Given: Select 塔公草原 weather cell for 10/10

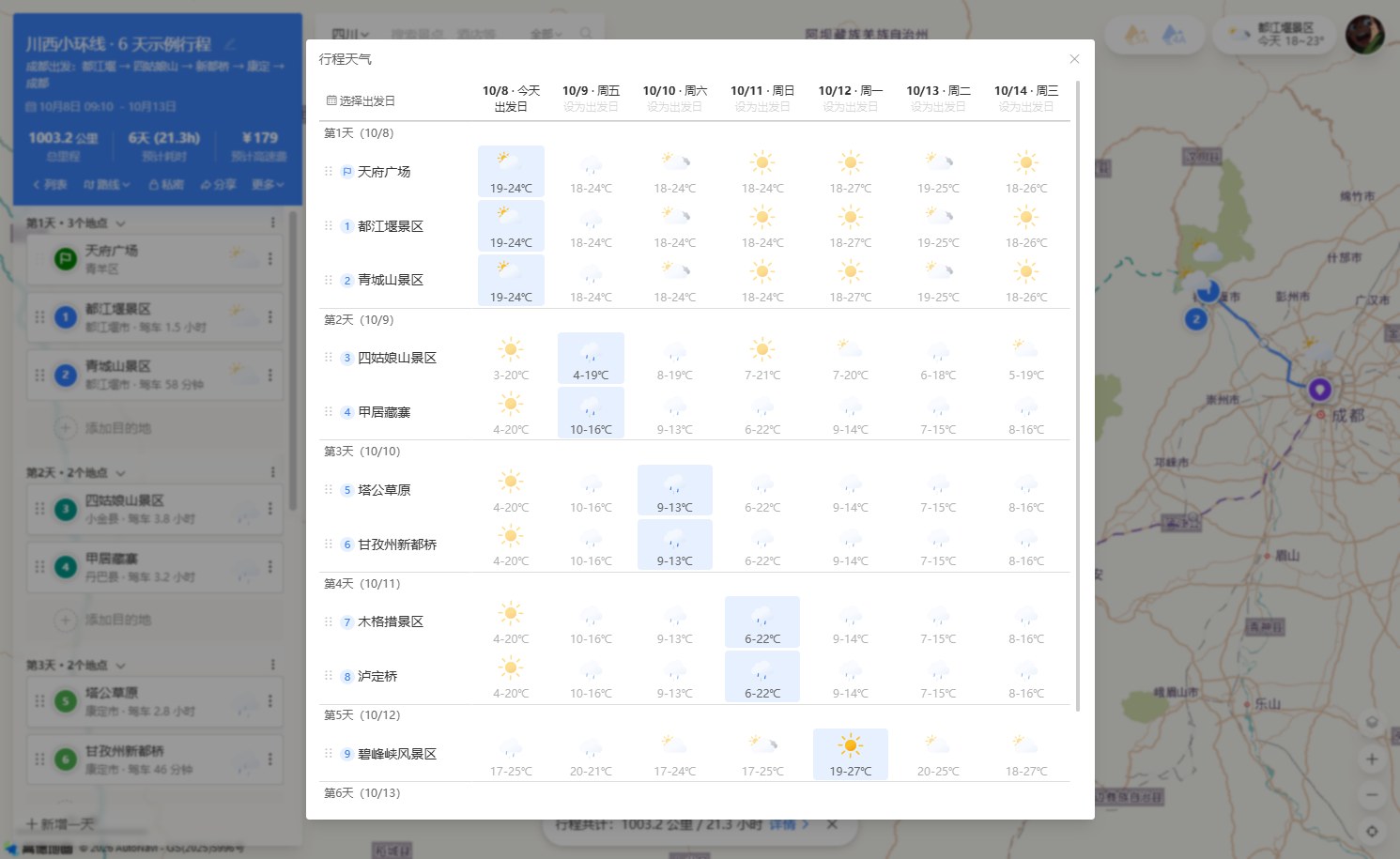Looking at the screenshot, I should [674, 490].
